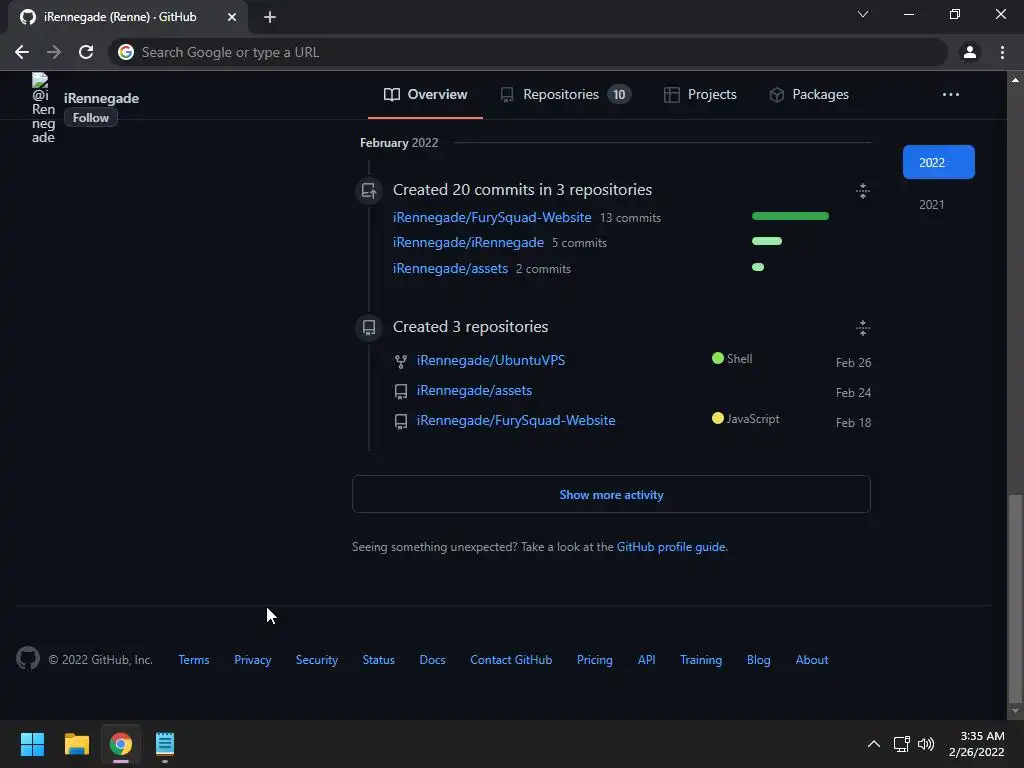Open the tab search chevron
1024x768 pixels.
click(x=863, y=14)
